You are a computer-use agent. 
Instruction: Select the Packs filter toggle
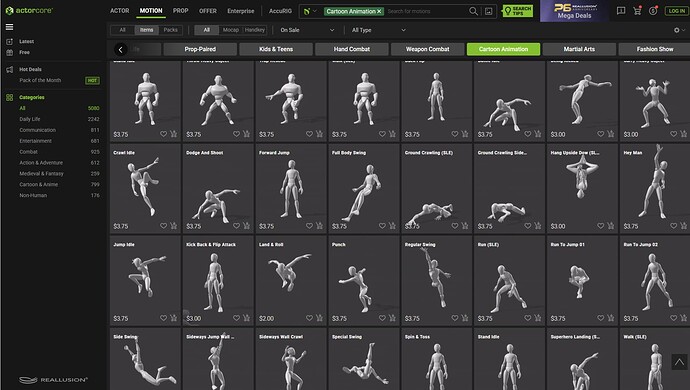point(170,30)
